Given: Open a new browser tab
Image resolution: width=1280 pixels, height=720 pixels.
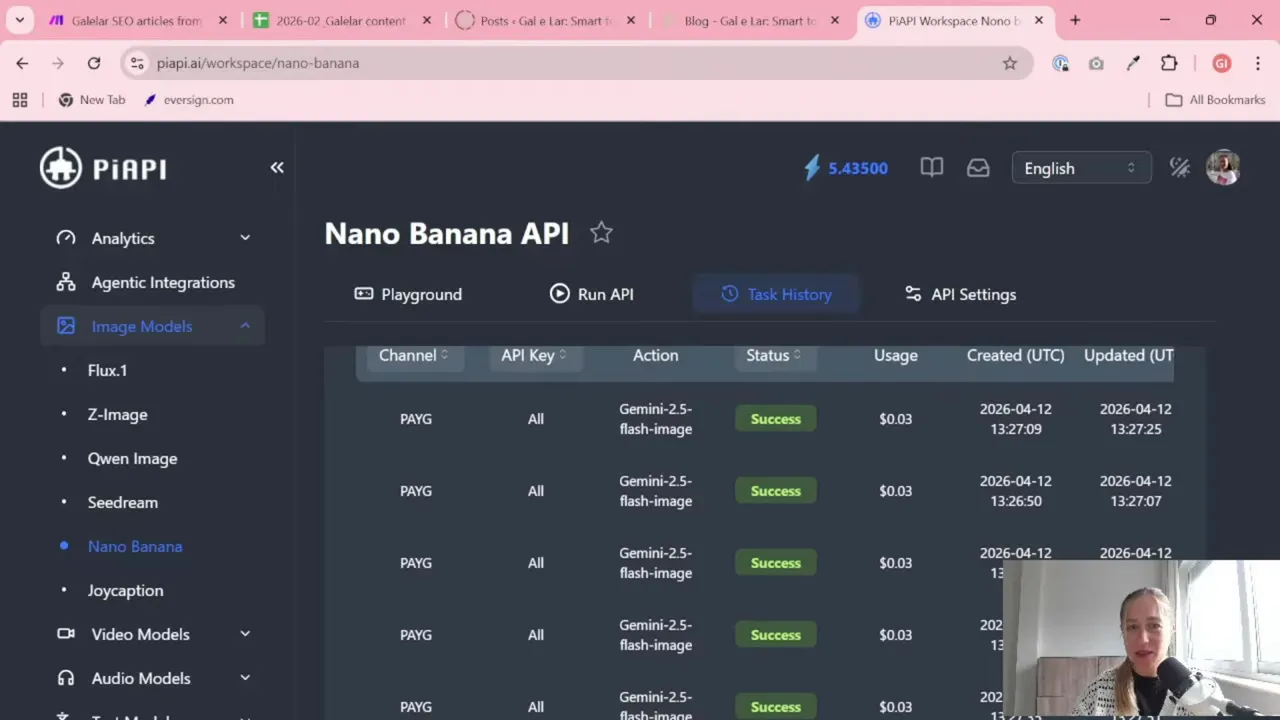Looking at the screenshot, I should click(x=1075, y=20).
